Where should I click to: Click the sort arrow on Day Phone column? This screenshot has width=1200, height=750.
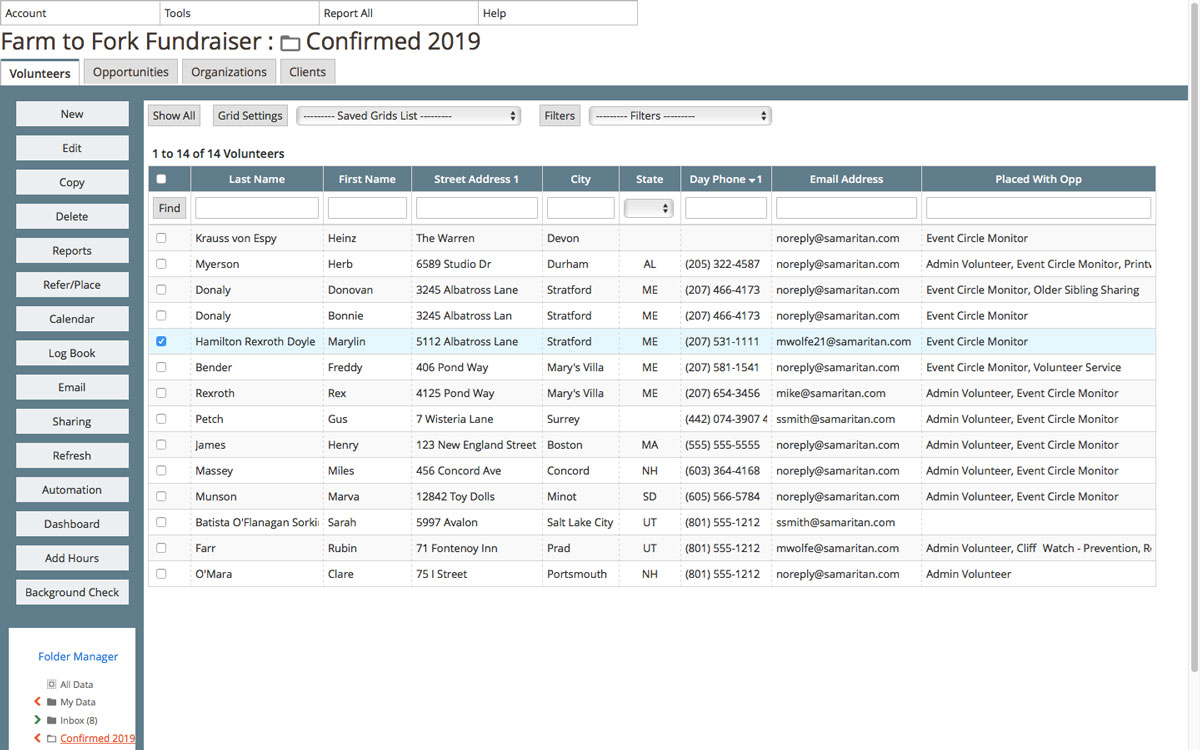pos(752,180)
